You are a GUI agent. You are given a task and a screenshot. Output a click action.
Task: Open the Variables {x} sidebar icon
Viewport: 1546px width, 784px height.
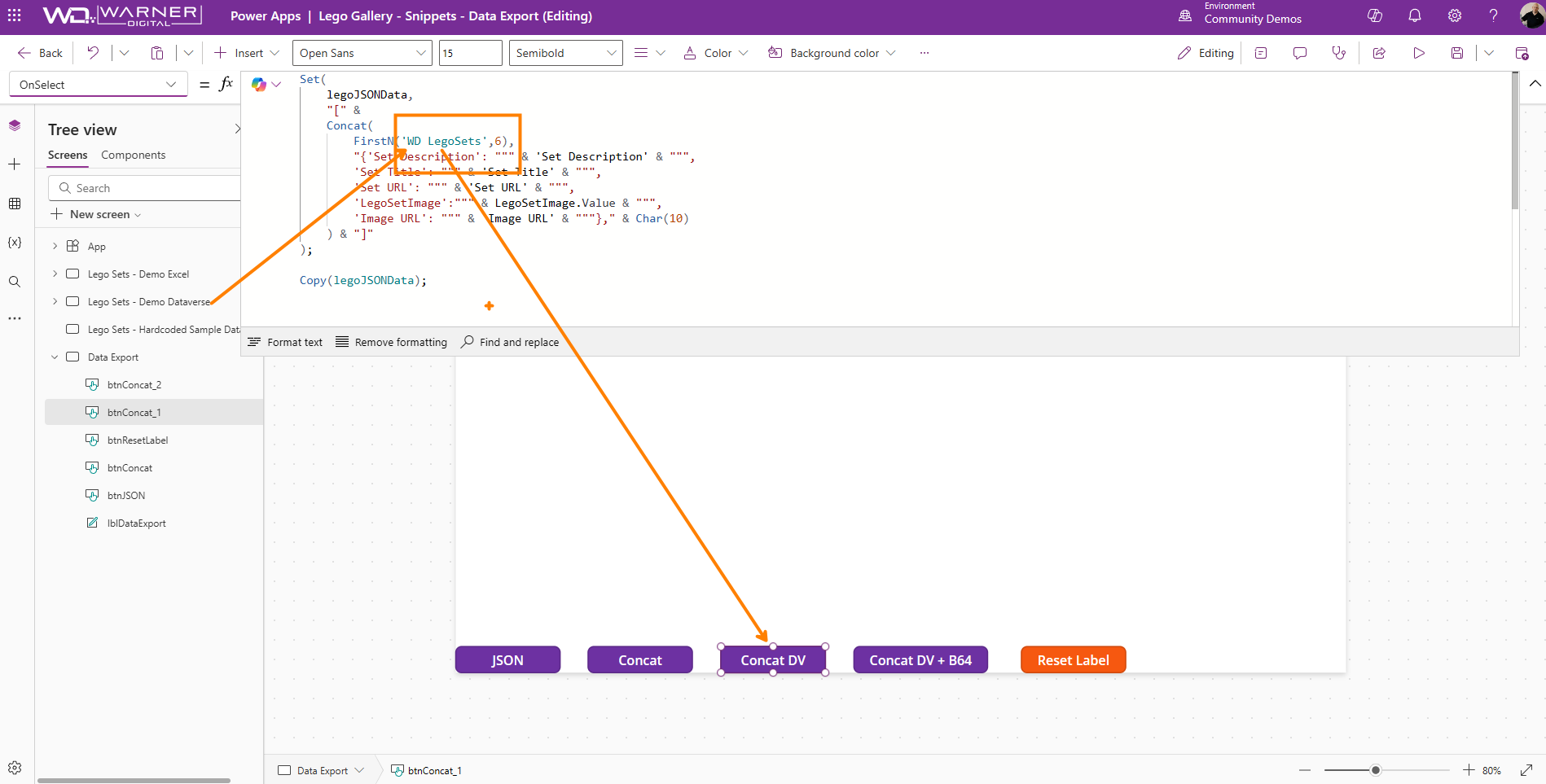(15, 243)
